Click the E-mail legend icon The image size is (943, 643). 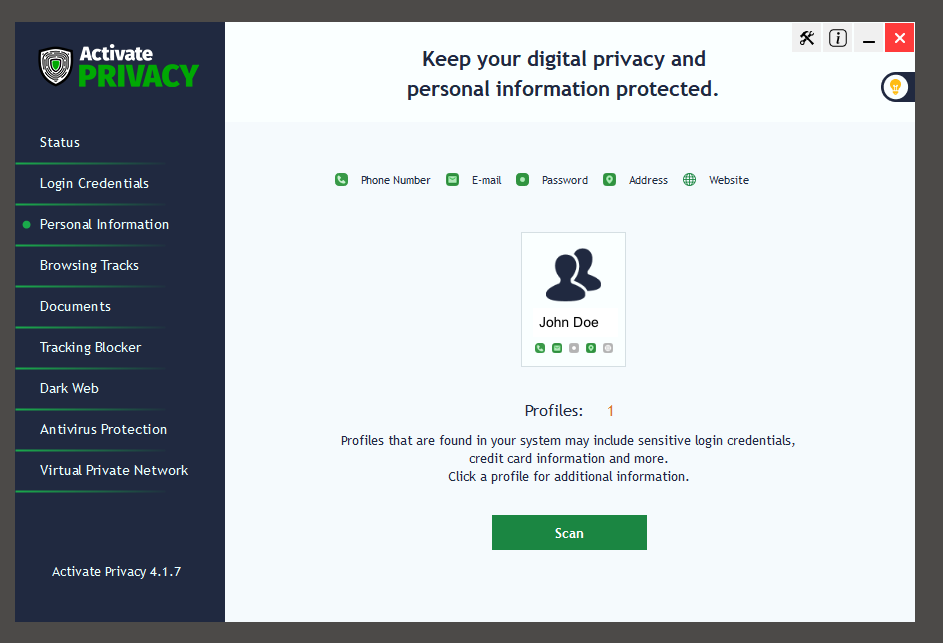[x=452, y=179]
